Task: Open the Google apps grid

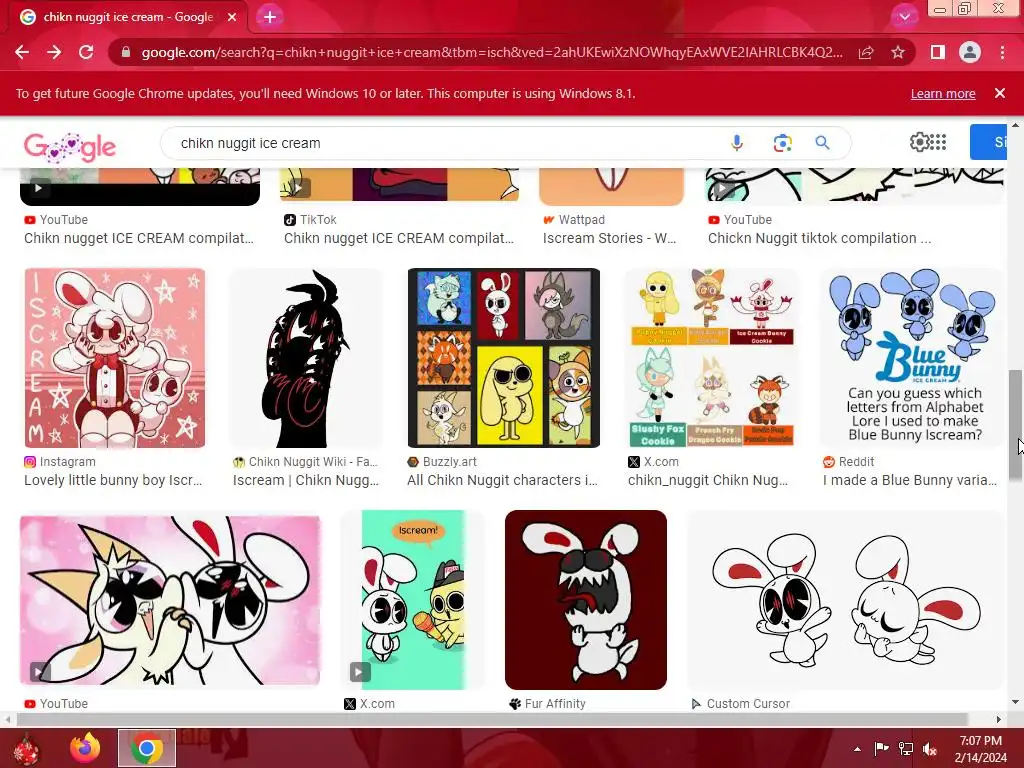Action: tap(938, 142)
